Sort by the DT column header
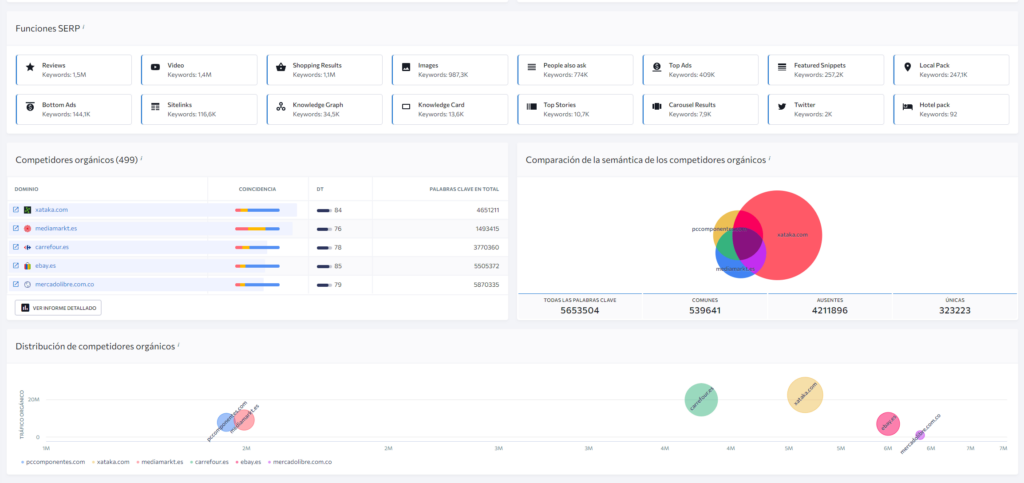The width and height of the screenshot is (1024, 483). point(320,189)
